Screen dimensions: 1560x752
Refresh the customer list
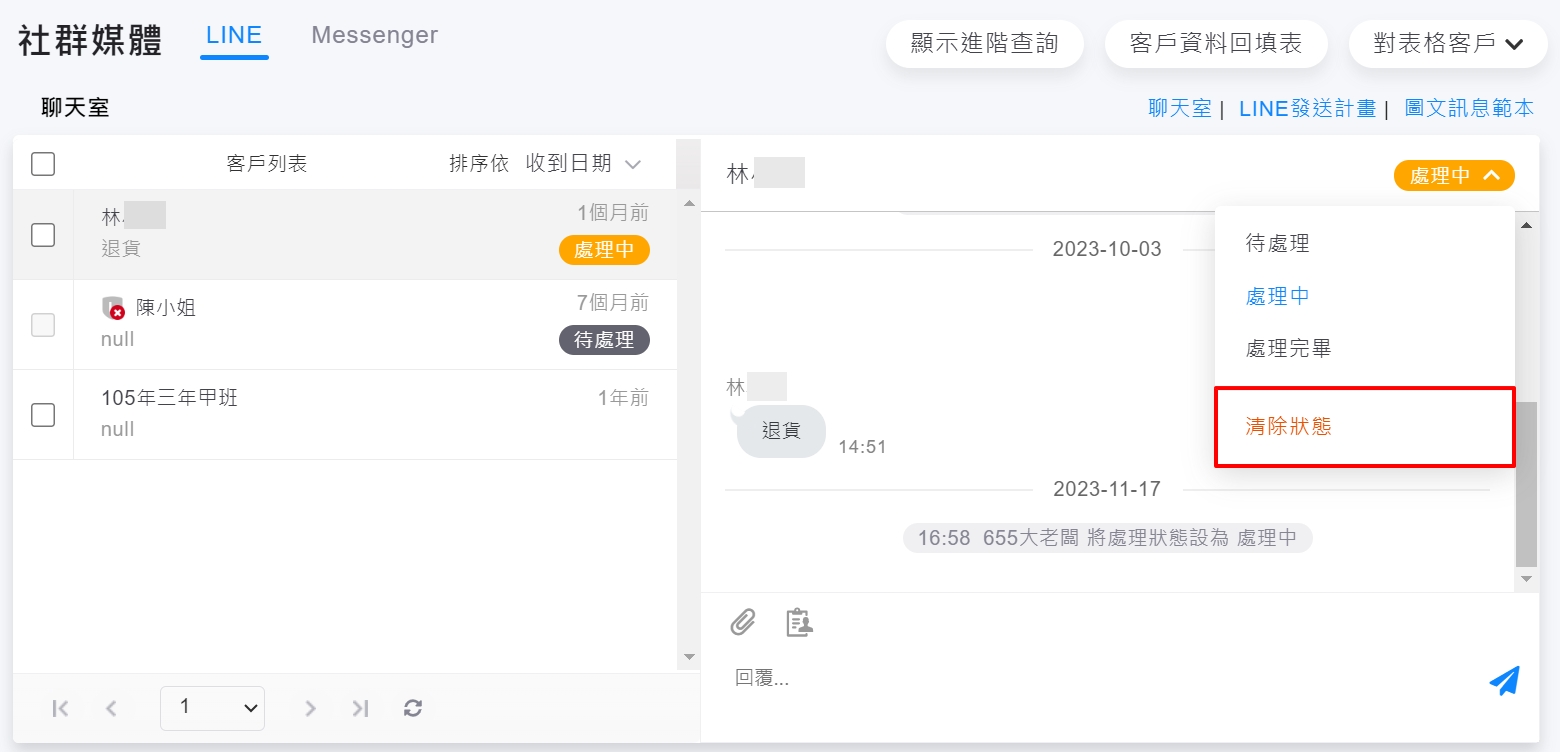pyautogui.click(x=413, y=708)
